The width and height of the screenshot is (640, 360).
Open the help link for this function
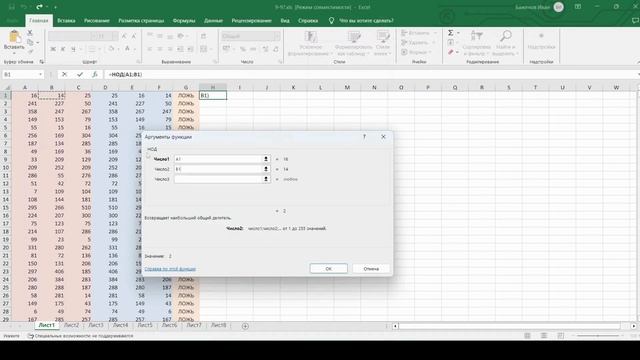click(170, 269)
